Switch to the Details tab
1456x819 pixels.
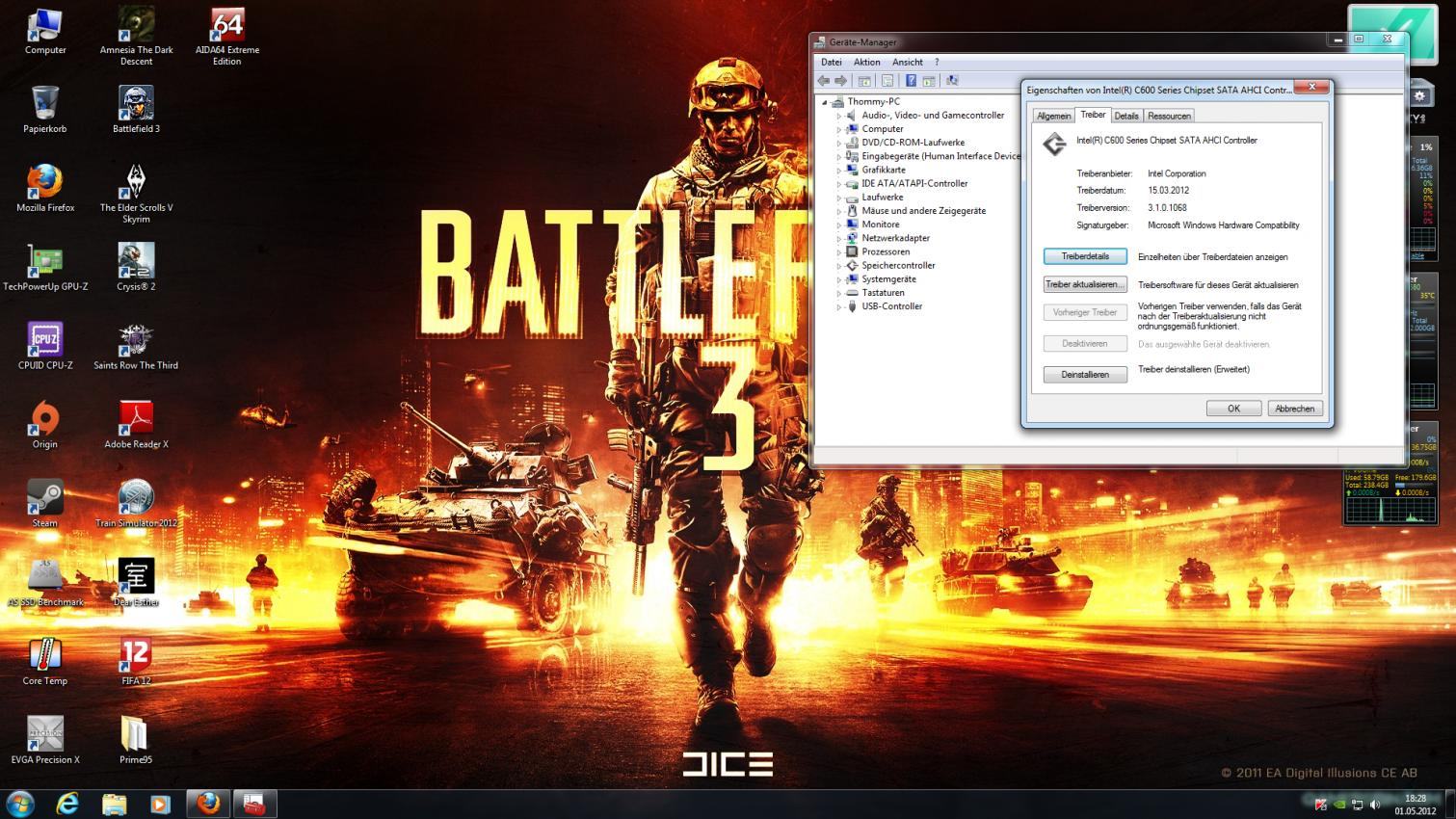pos(1126,116)
